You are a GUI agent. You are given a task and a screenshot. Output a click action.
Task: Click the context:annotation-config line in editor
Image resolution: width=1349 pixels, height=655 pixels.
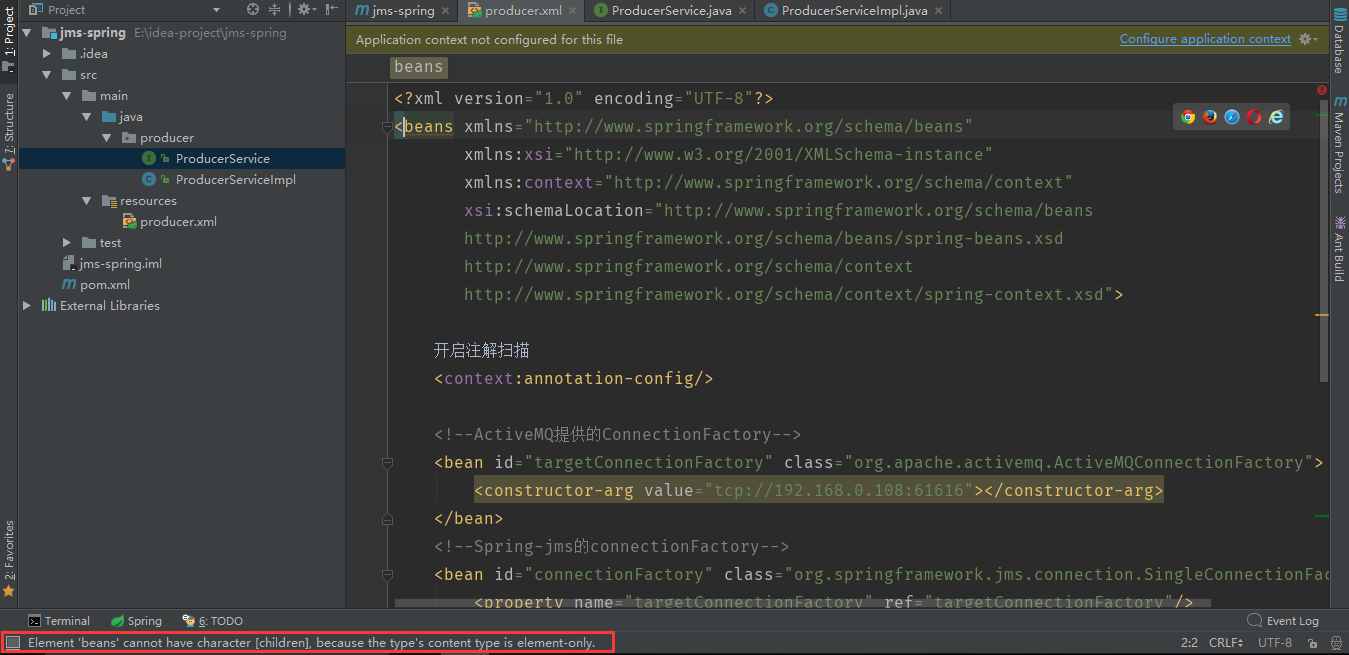point(573,379)
